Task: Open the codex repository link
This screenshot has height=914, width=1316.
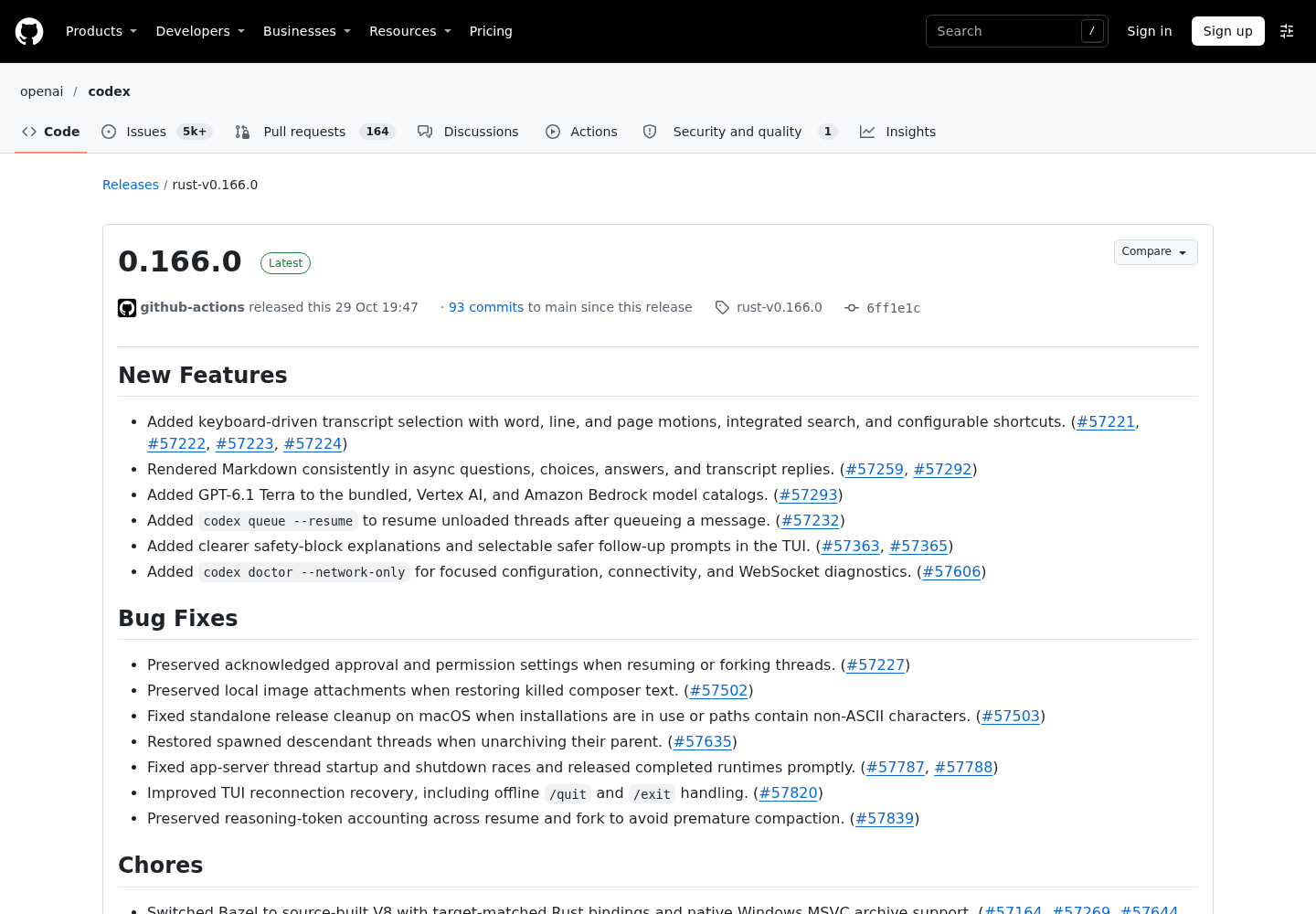Action: [x=110, y=91]
